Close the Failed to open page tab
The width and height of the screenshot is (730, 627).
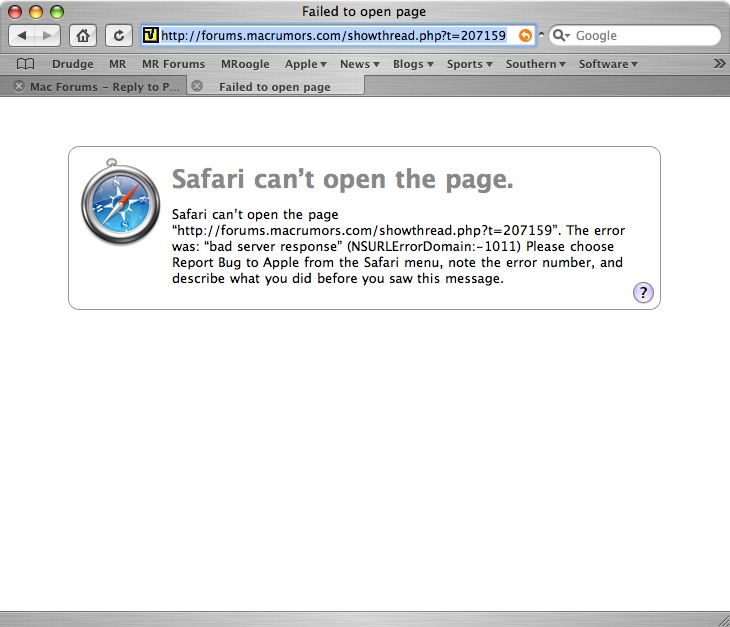pyautogui.click(x=197, y=86)
